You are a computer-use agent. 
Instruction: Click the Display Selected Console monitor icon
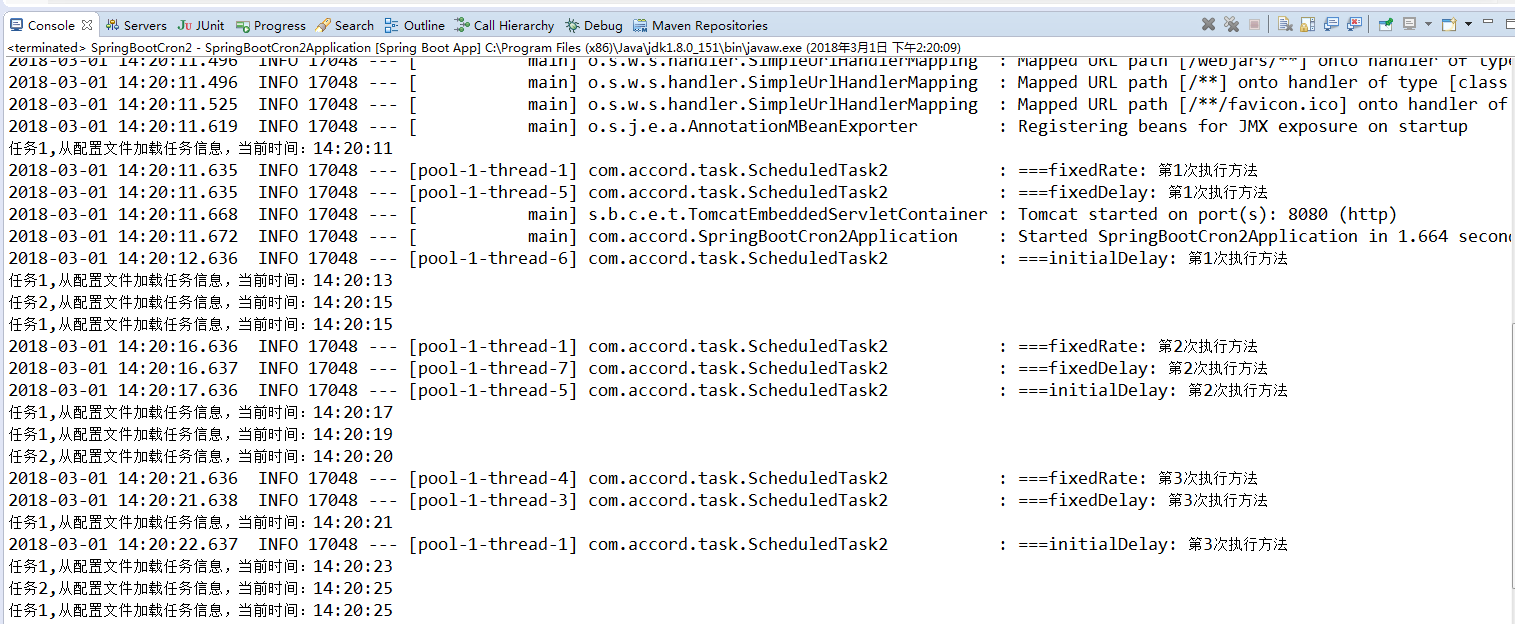click(x=1409, y=25)
